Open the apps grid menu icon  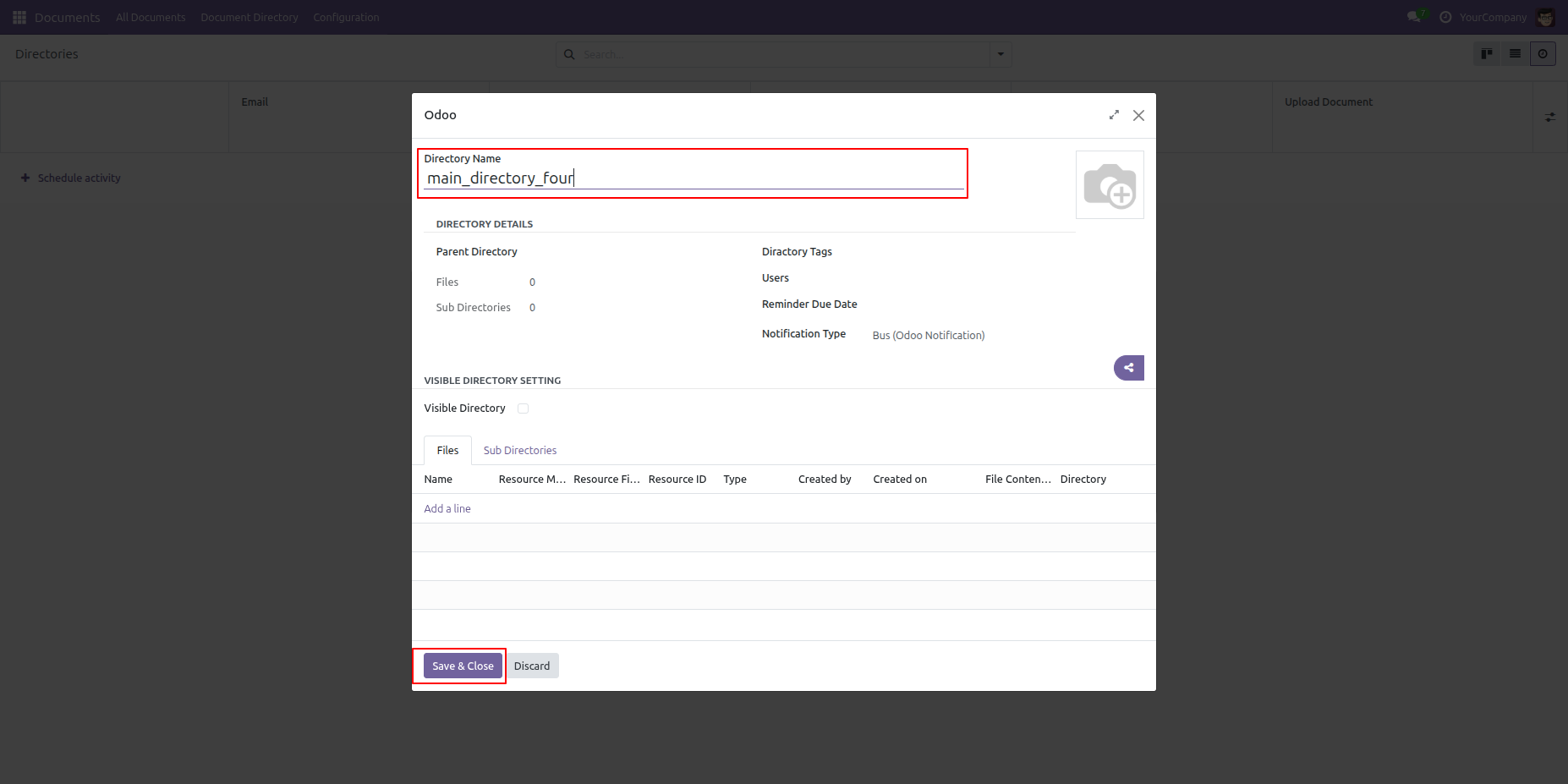coord(19,17)
